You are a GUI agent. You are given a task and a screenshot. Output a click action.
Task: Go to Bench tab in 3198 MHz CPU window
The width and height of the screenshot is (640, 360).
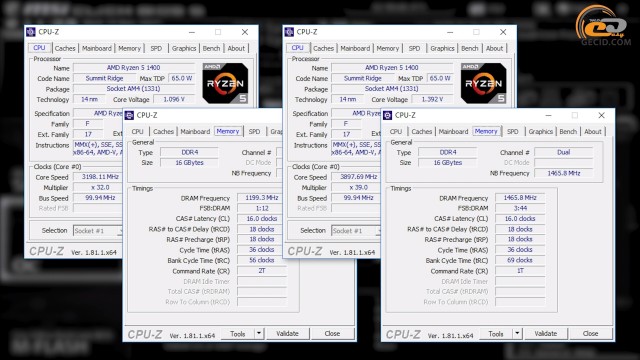coord(211,48)
